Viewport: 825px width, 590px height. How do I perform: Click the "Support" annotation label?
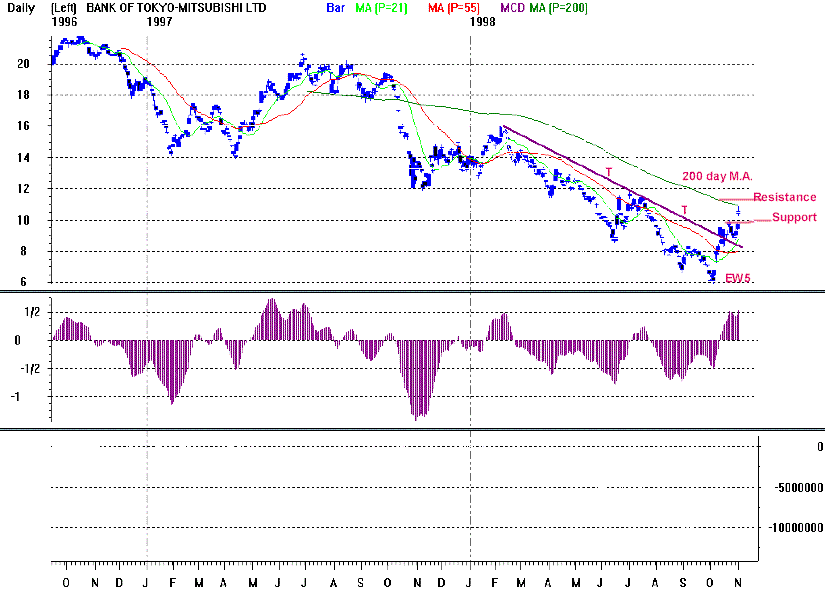coord(794,217)
